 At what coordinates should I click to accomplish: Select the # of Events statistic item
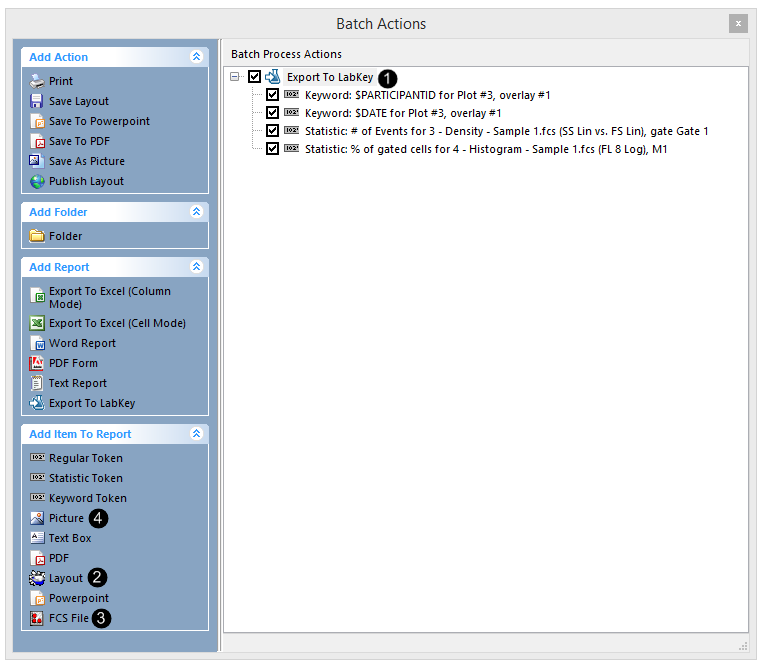(x=506, y=131)
